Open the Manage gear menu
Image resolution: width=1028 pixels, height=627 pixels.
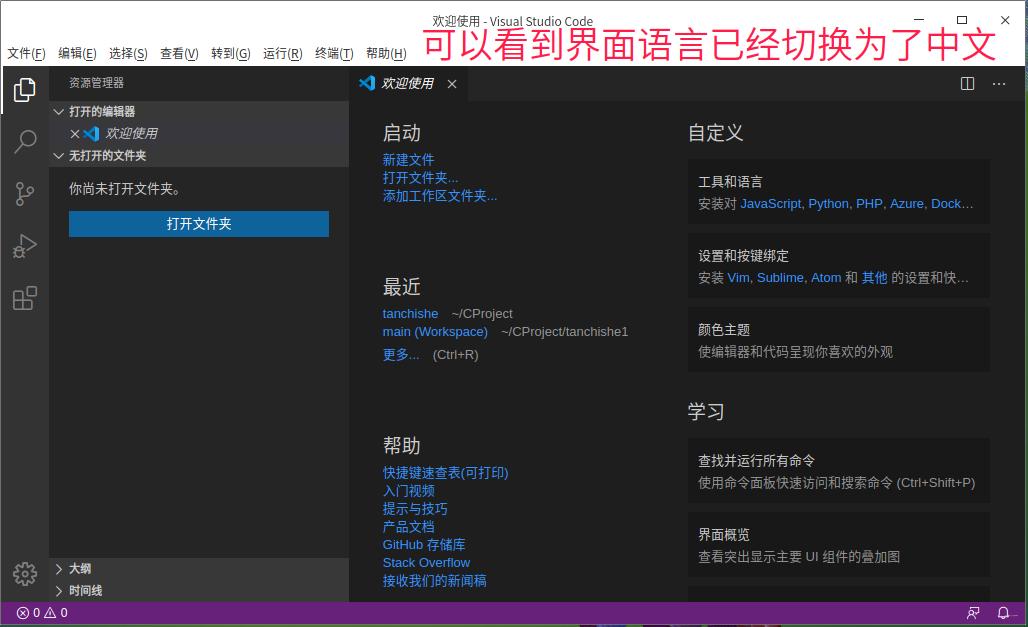click(x=25, y=574)
